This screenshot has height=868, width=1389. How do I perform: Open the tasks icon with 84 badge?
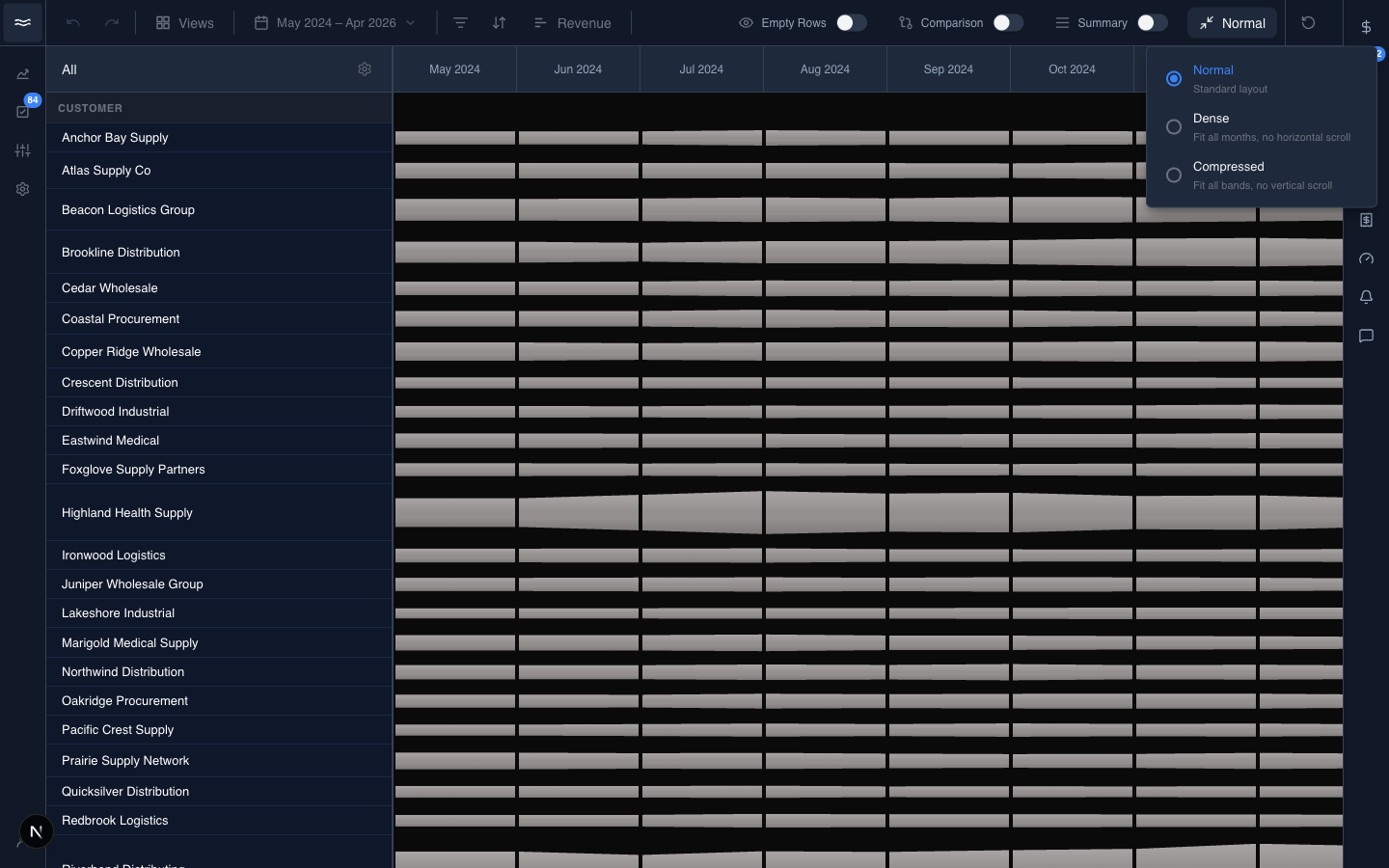(x=22, y=112)
